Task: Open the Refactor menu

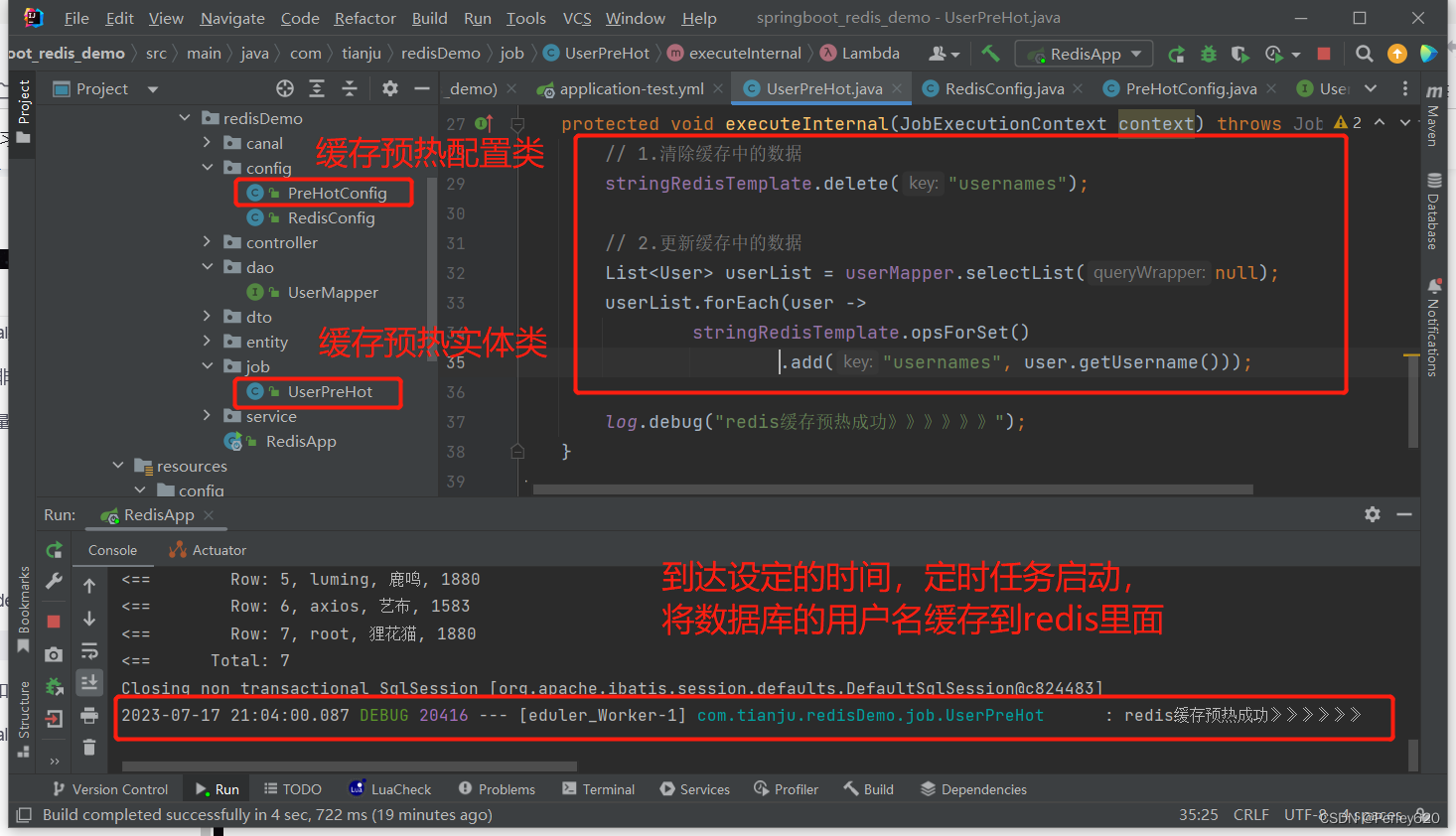Action: coord(364,18)
